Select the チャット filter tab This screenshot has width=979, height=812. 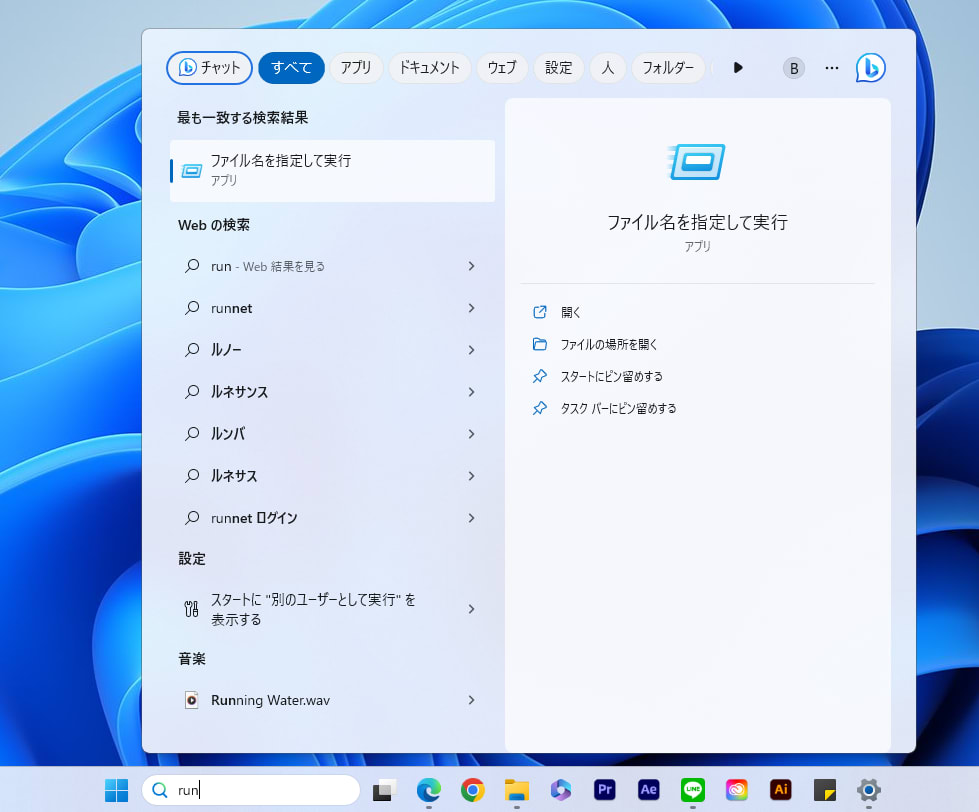click(209, 67)
